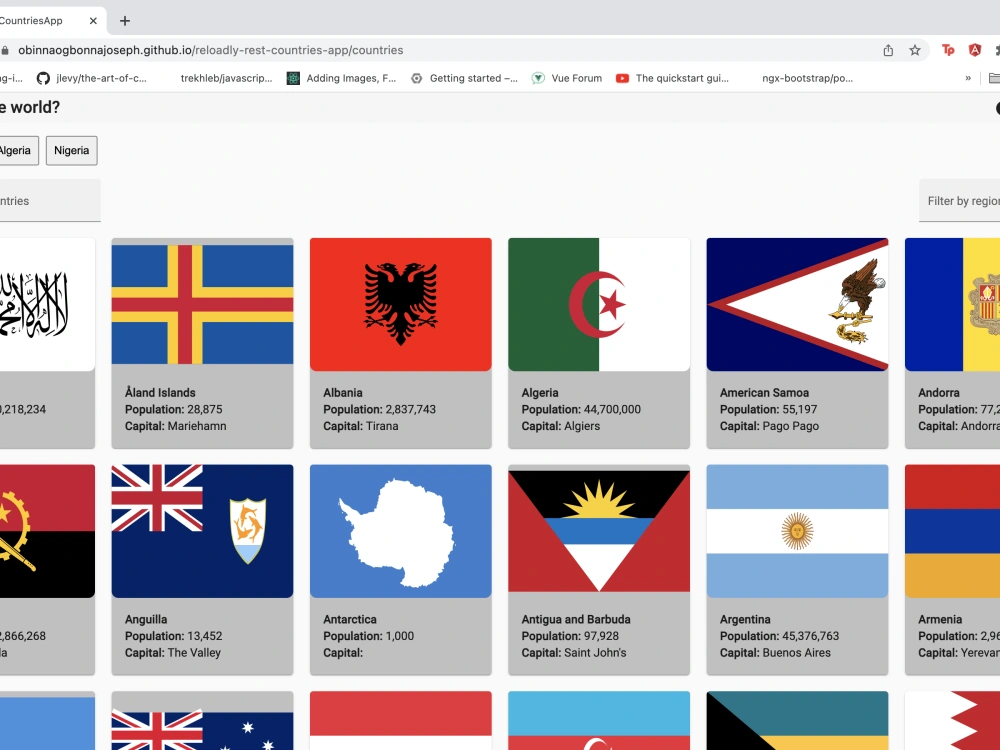Click the Argentina country name
Image resolution: width=1000 pixels, height=750 pixels.
(745, 619)
